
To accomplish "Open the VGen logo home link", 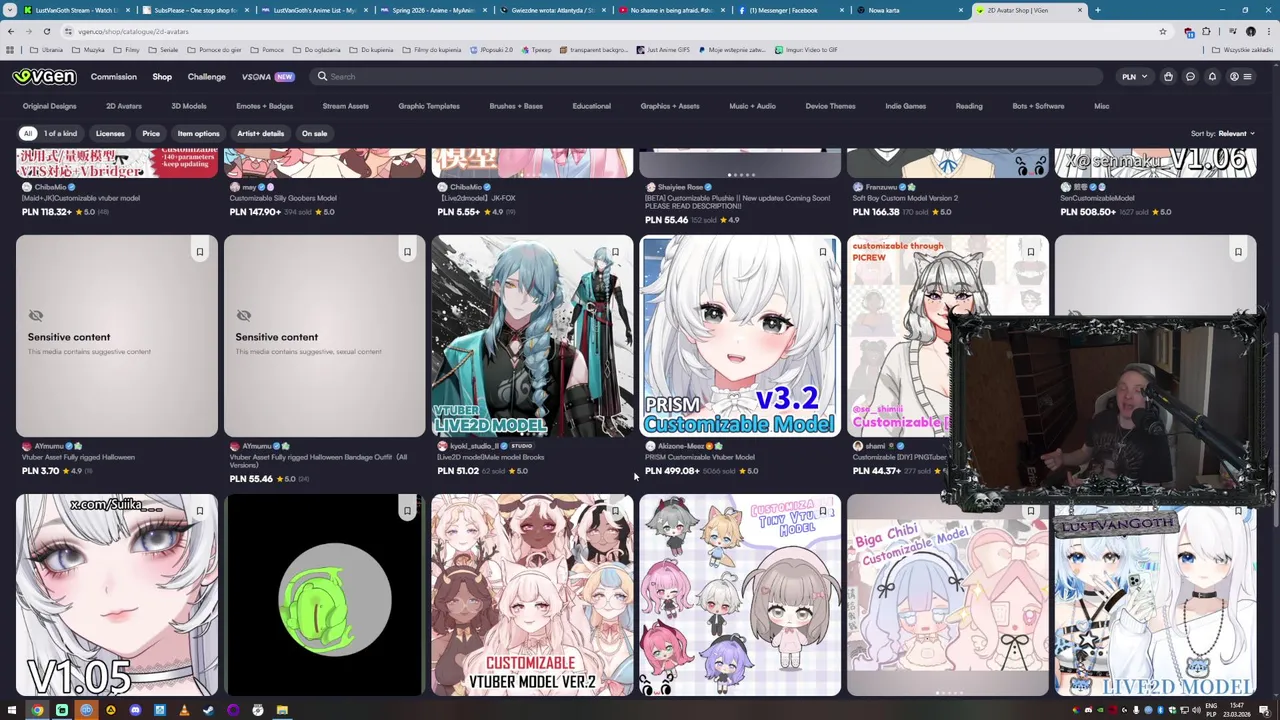I will pos(44,77).
